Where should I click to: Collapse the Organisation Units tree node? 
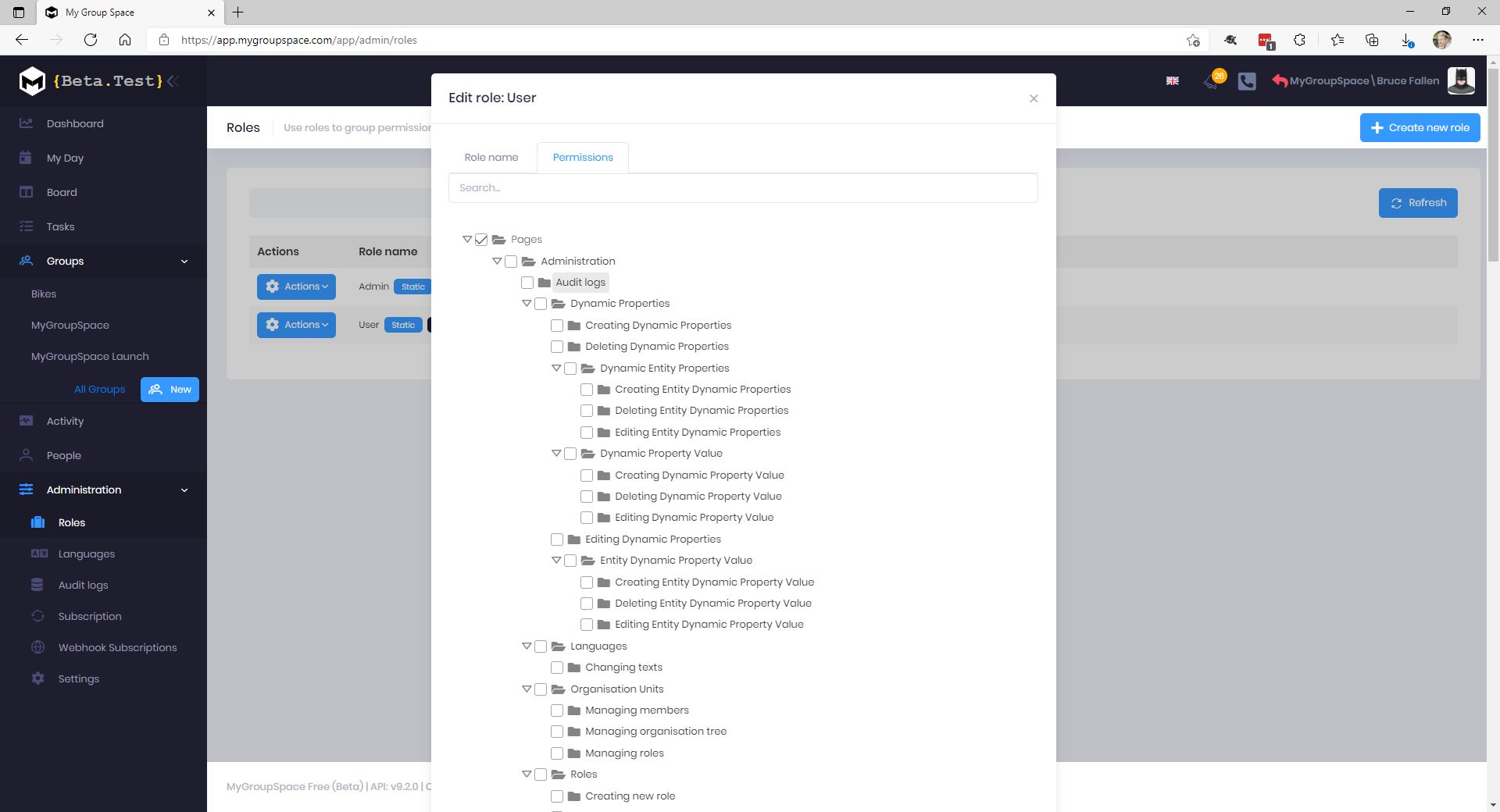pyautogui.click(x=527, y=689)
